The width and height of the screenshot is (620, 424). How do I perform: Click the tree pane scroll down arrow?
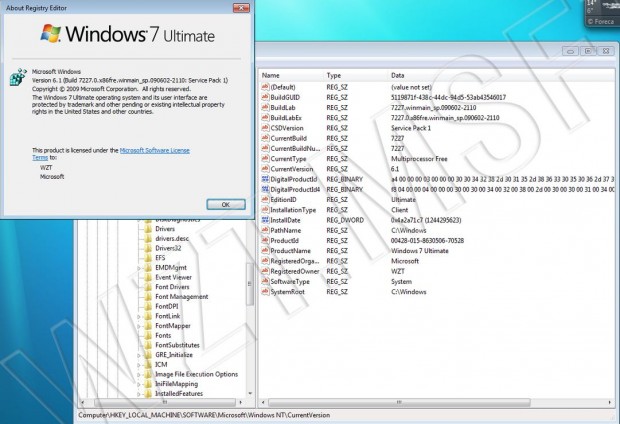click(x=250, y=394)
